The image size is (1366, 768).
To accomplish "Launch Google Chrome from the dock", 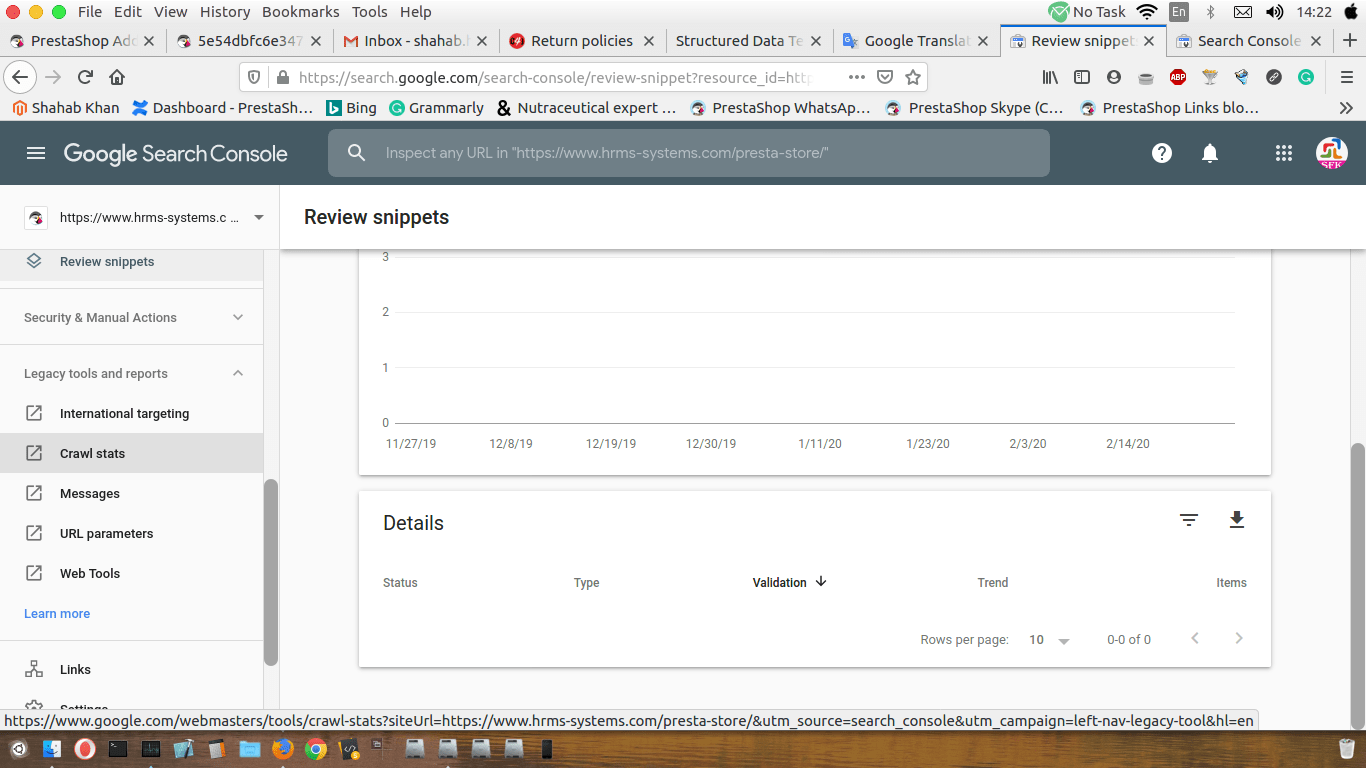I will pos(315,748).
